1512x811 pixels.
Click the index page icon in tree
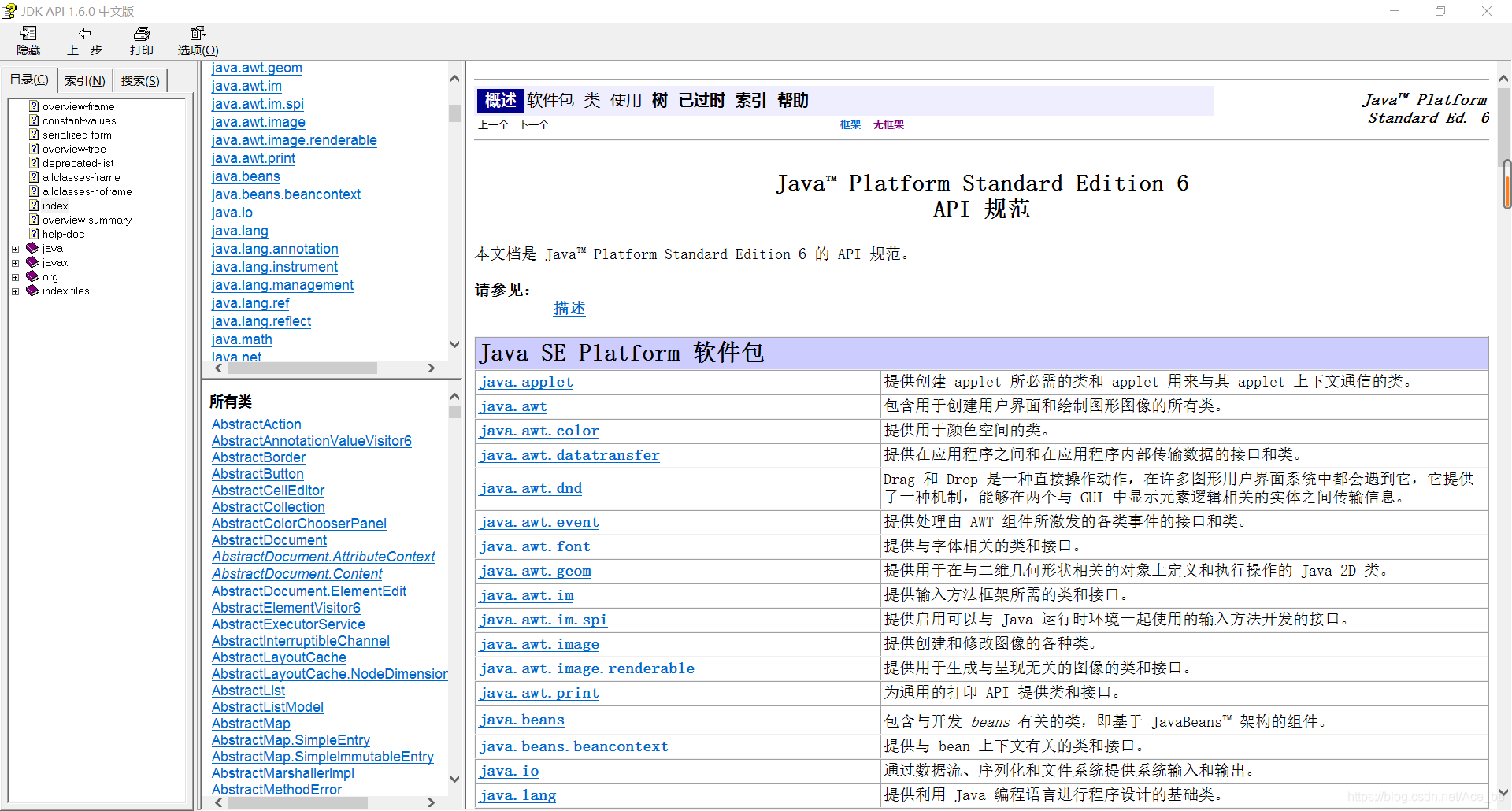click(x=34, y=206)
